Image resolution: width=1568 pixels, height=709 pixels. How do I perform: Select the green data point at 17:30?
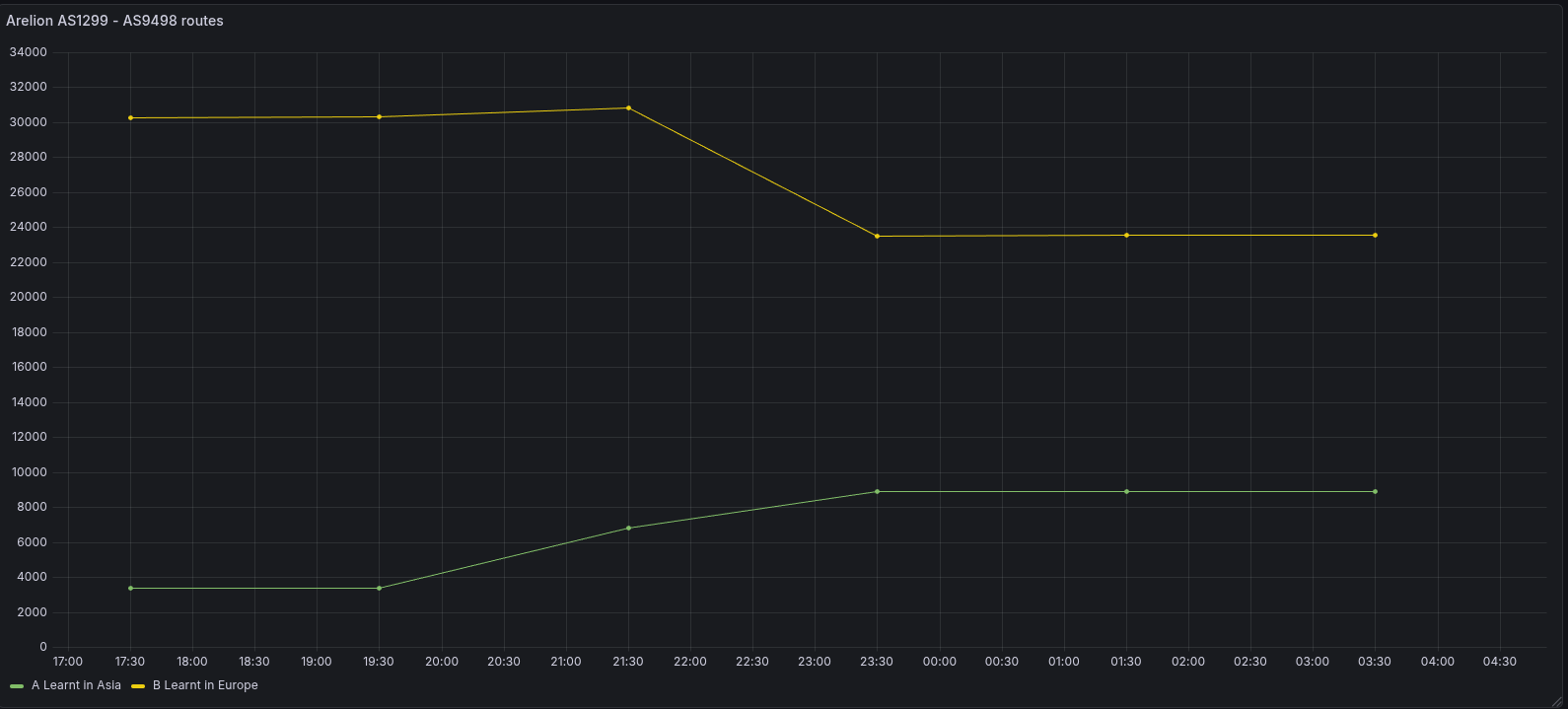pos(130,588)
